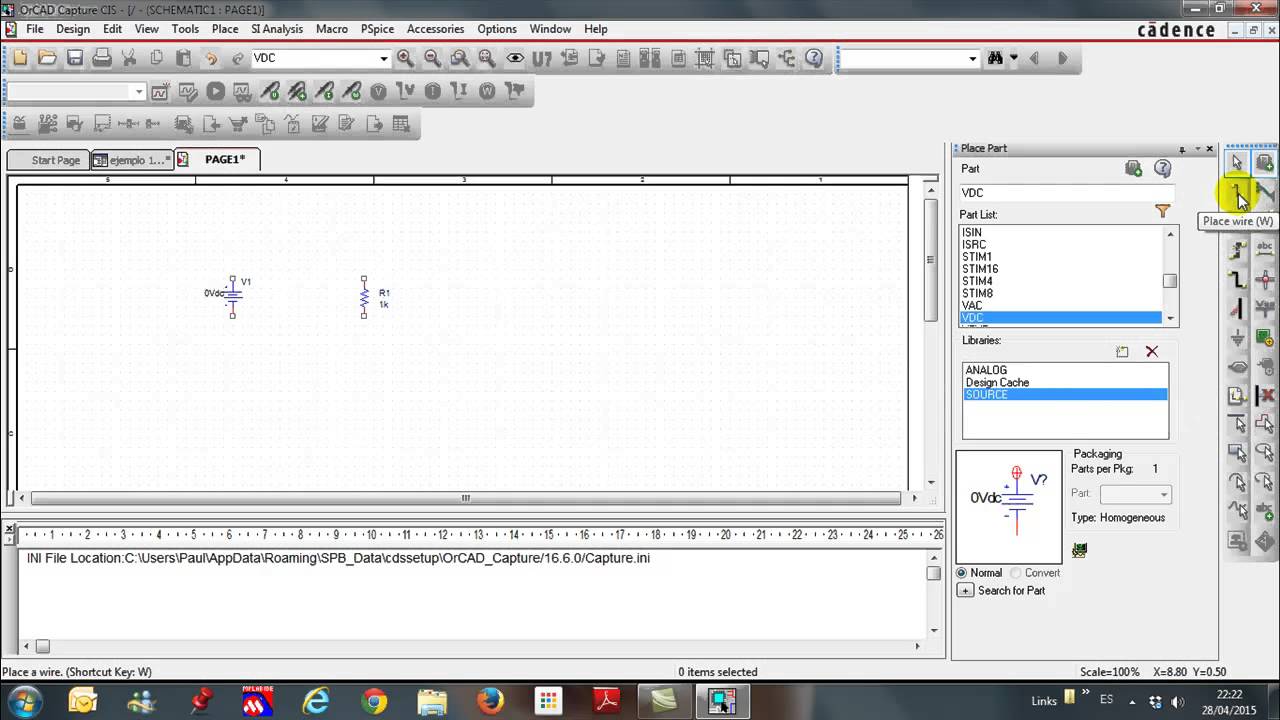Open Chrome from the taskbar
The width and height of the screenshot is (1280, 720).
374,702
